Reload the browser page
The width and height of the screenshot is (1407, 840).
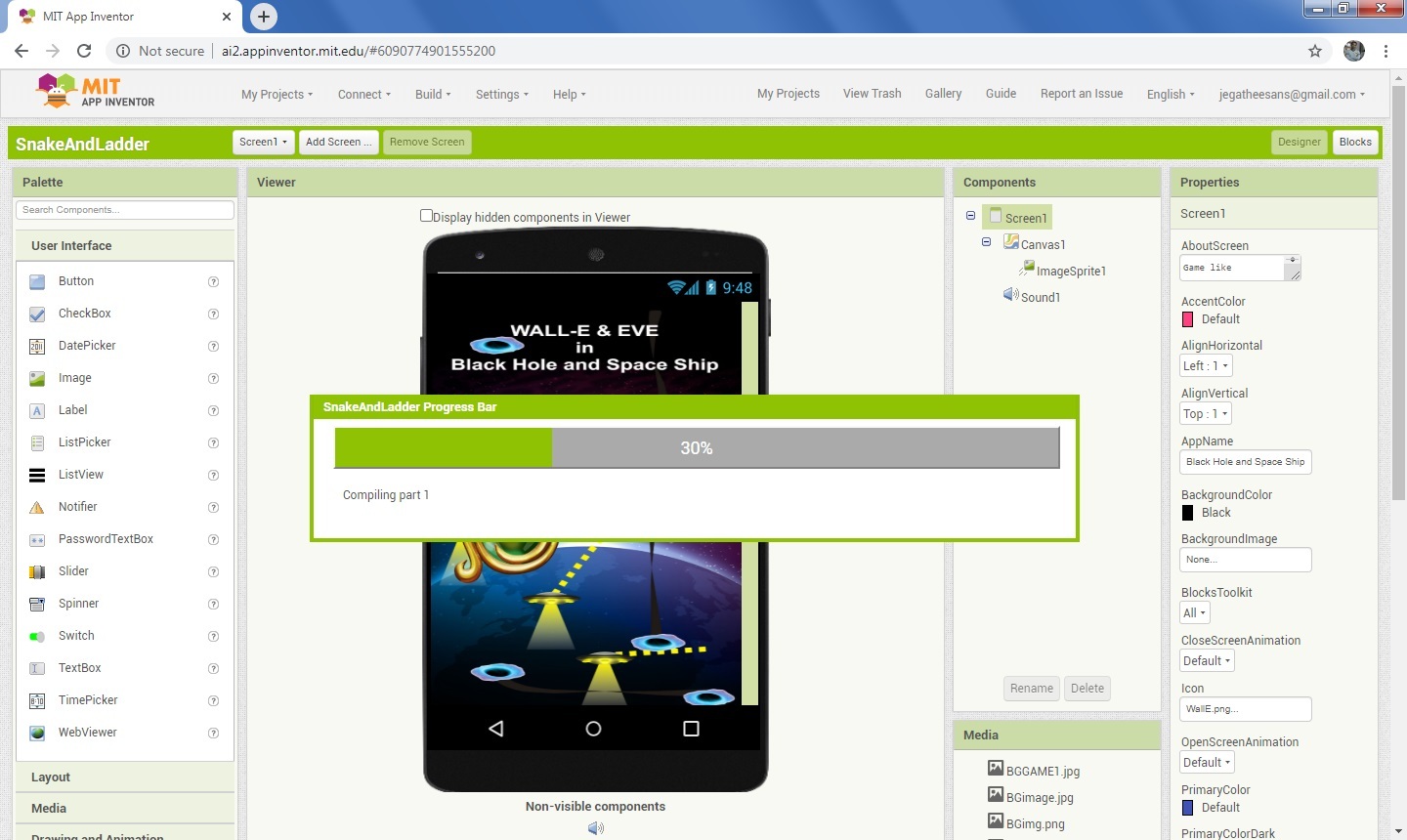pyautogui.click(x=84, y=51)
